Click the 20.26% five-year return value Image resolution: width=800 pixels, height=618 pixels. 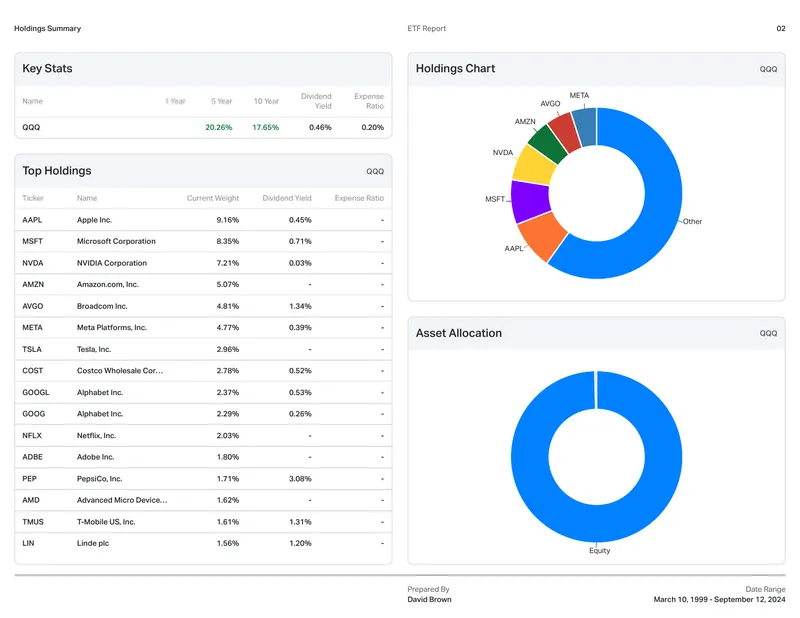coord(219,127)
